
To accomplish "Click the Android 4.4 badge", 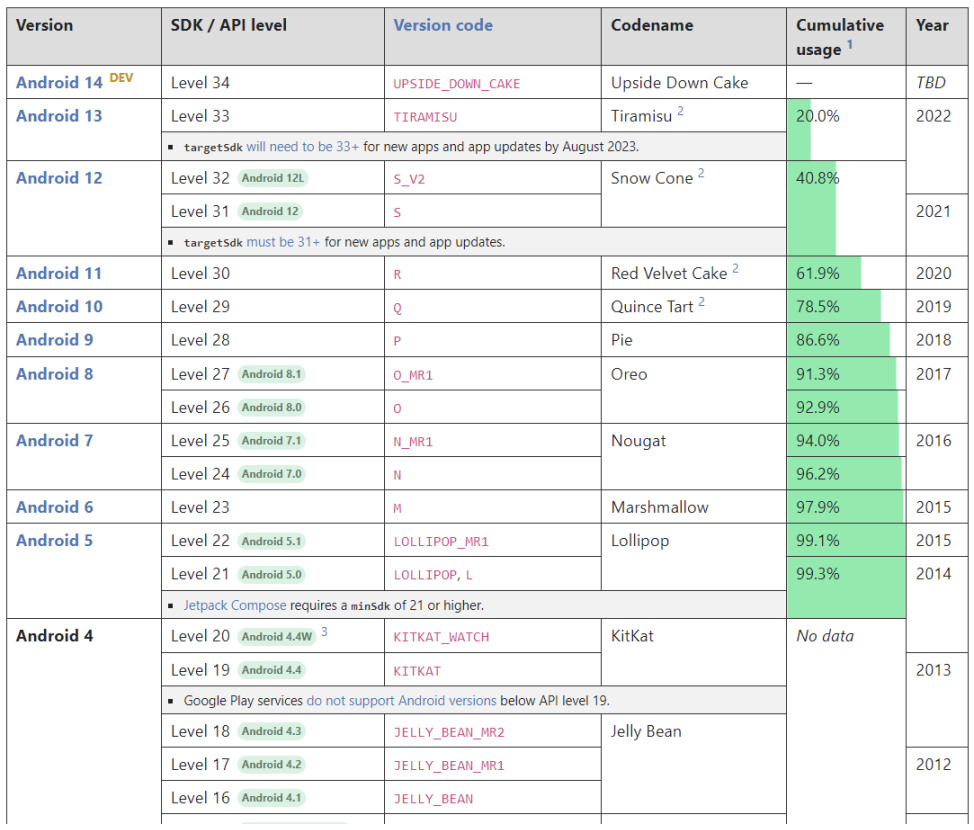I will 271,670.
